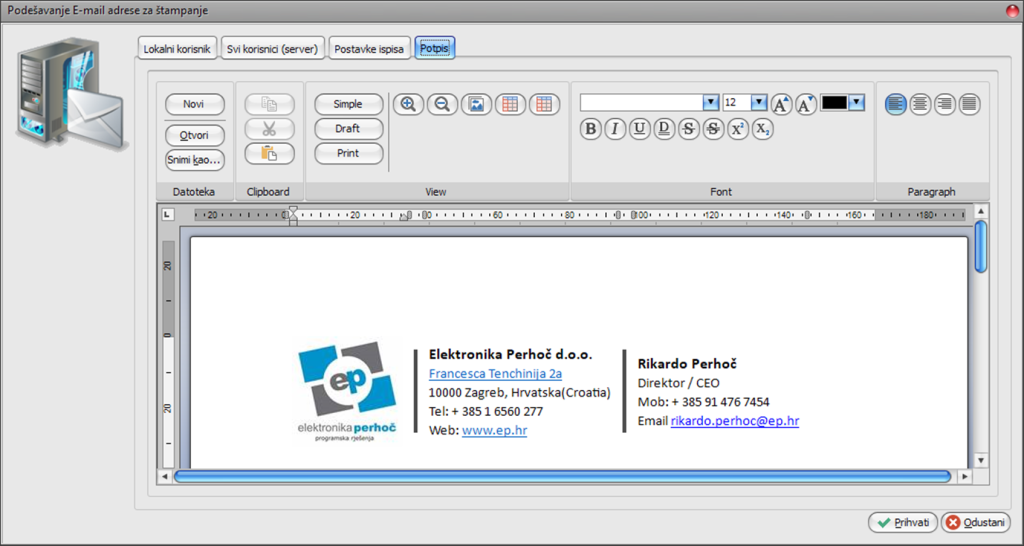The width and height of the screenshot is (1024, 546).
Task: Open the Postavke ispisa tab
Action: [x=369, y=48]
